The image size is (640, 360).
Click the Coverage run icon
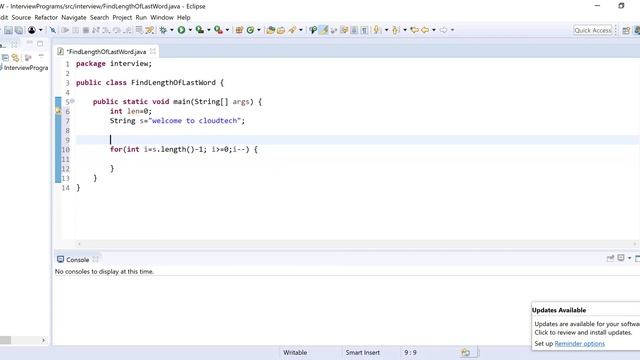coord(200,30)
